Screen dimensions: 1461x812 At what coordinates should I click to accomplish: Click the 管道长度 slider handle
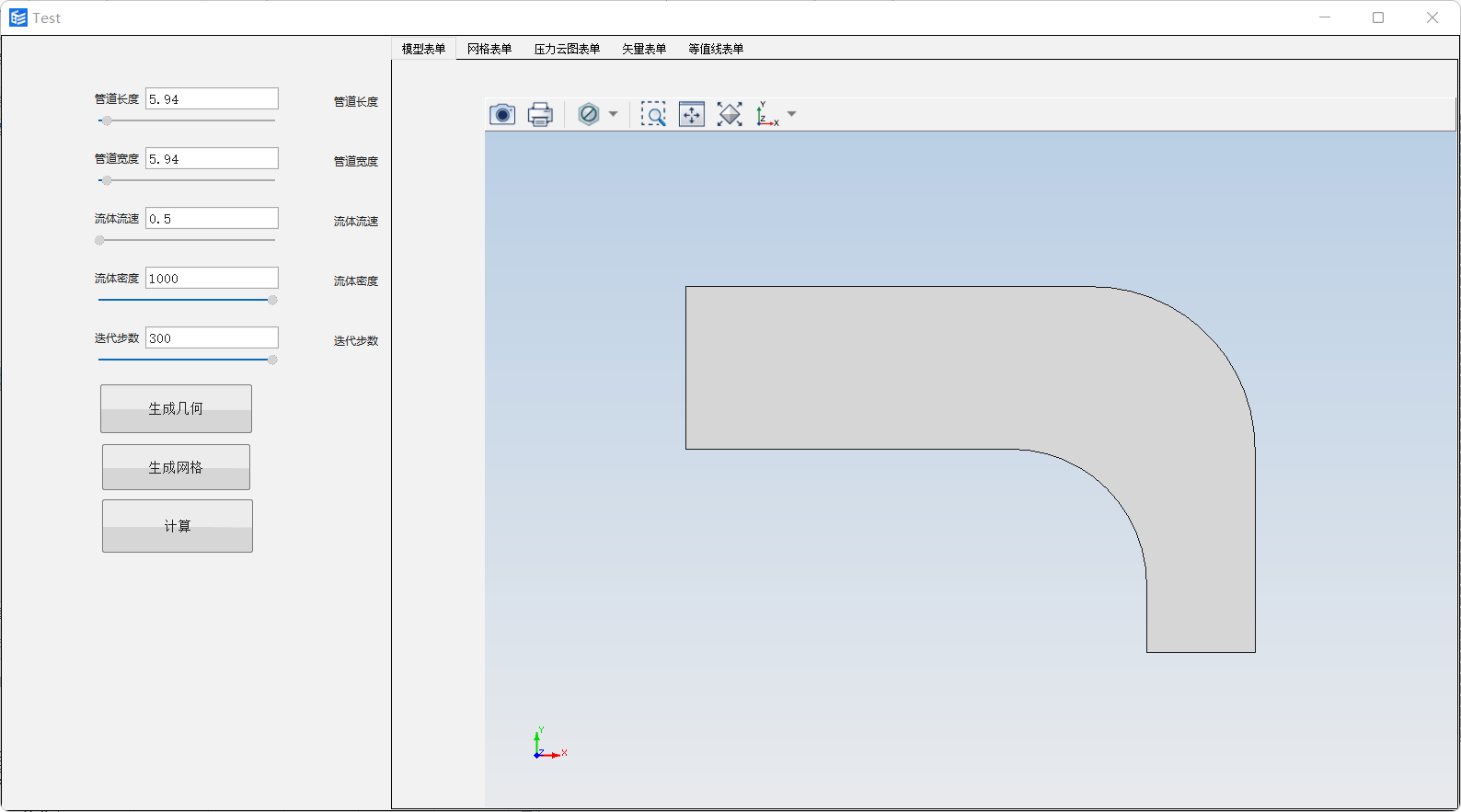pos(107,120)
